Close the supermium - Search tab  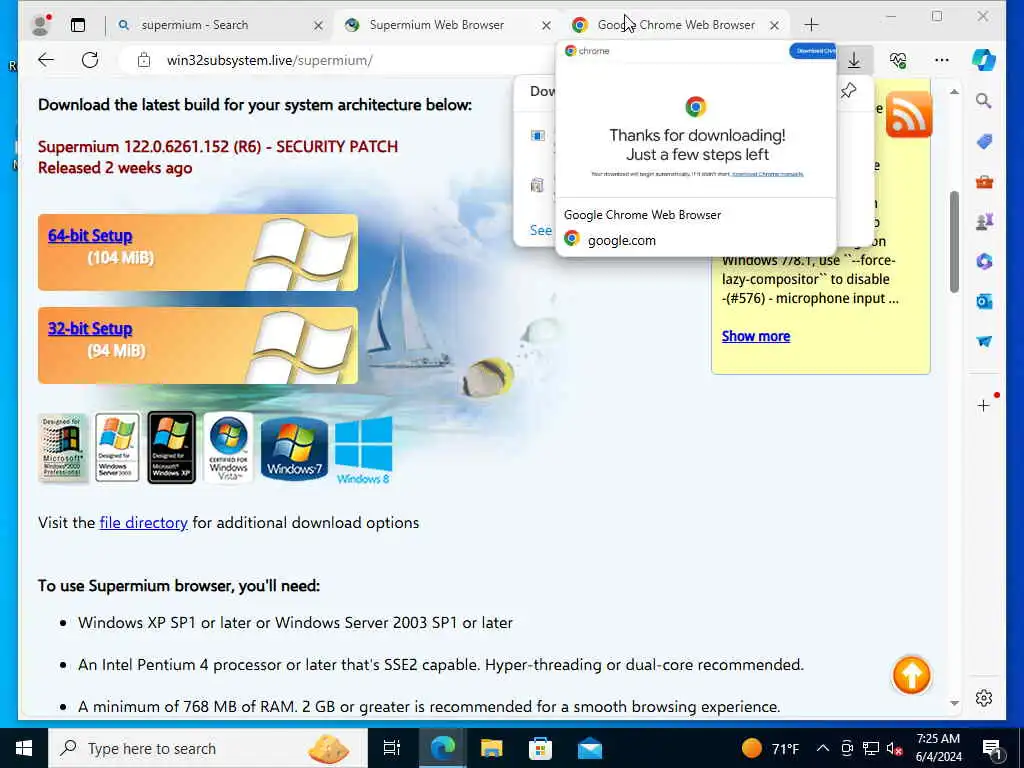tap(318, 25)
